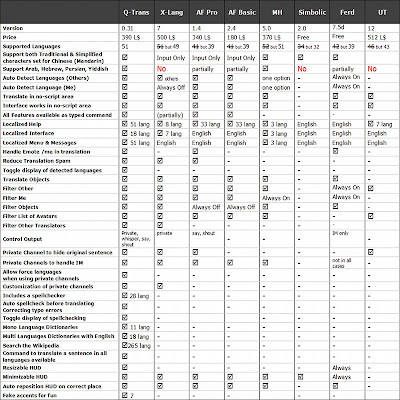This screenshot has height=400, width=400.
Task: Click UT checkmark in Private Channel hide sentence row
Action: coord(370,252)
